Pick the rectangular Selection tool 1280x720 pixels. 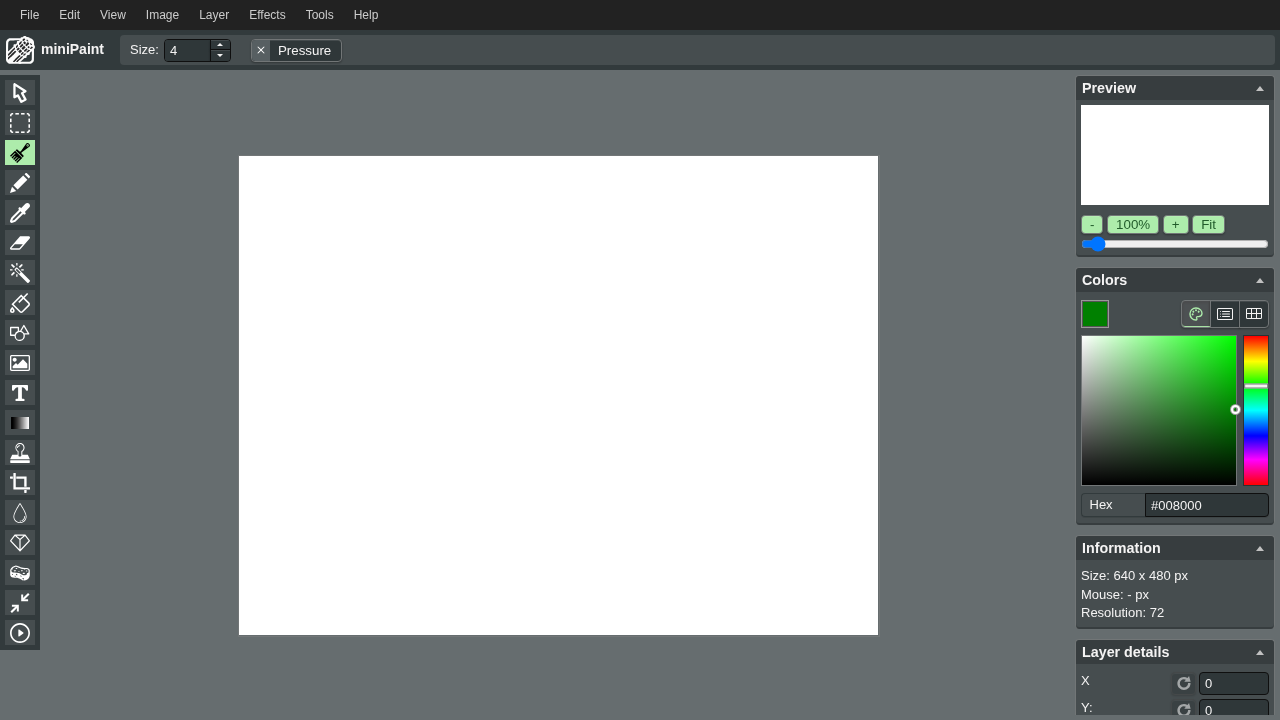(x=20, y=123)
